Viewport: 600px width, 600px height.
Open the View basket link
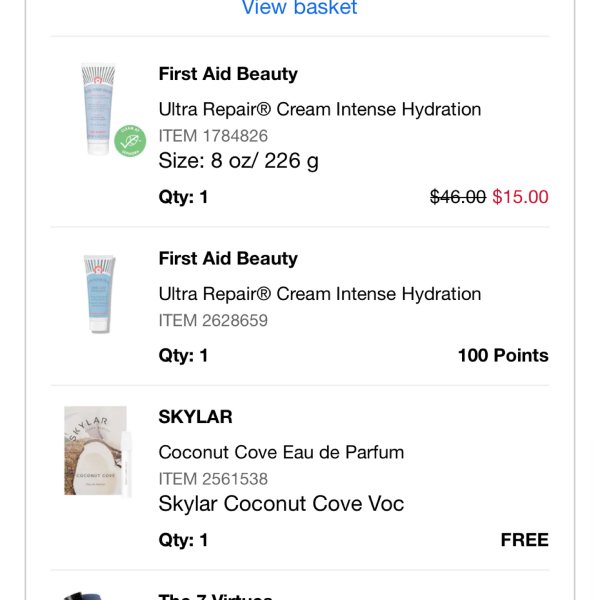(300, 7)
